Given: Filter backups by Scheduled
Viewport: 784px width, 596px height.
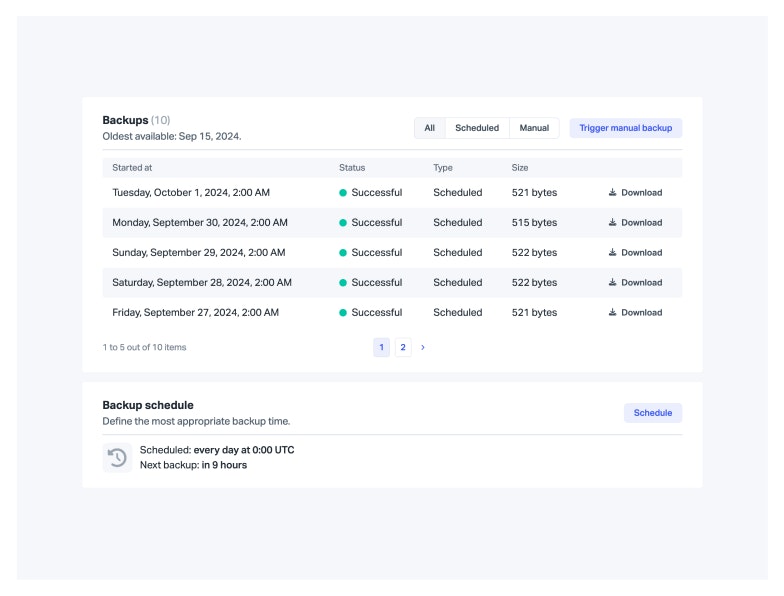Looking at the screenshot, I should click(477, 128).
